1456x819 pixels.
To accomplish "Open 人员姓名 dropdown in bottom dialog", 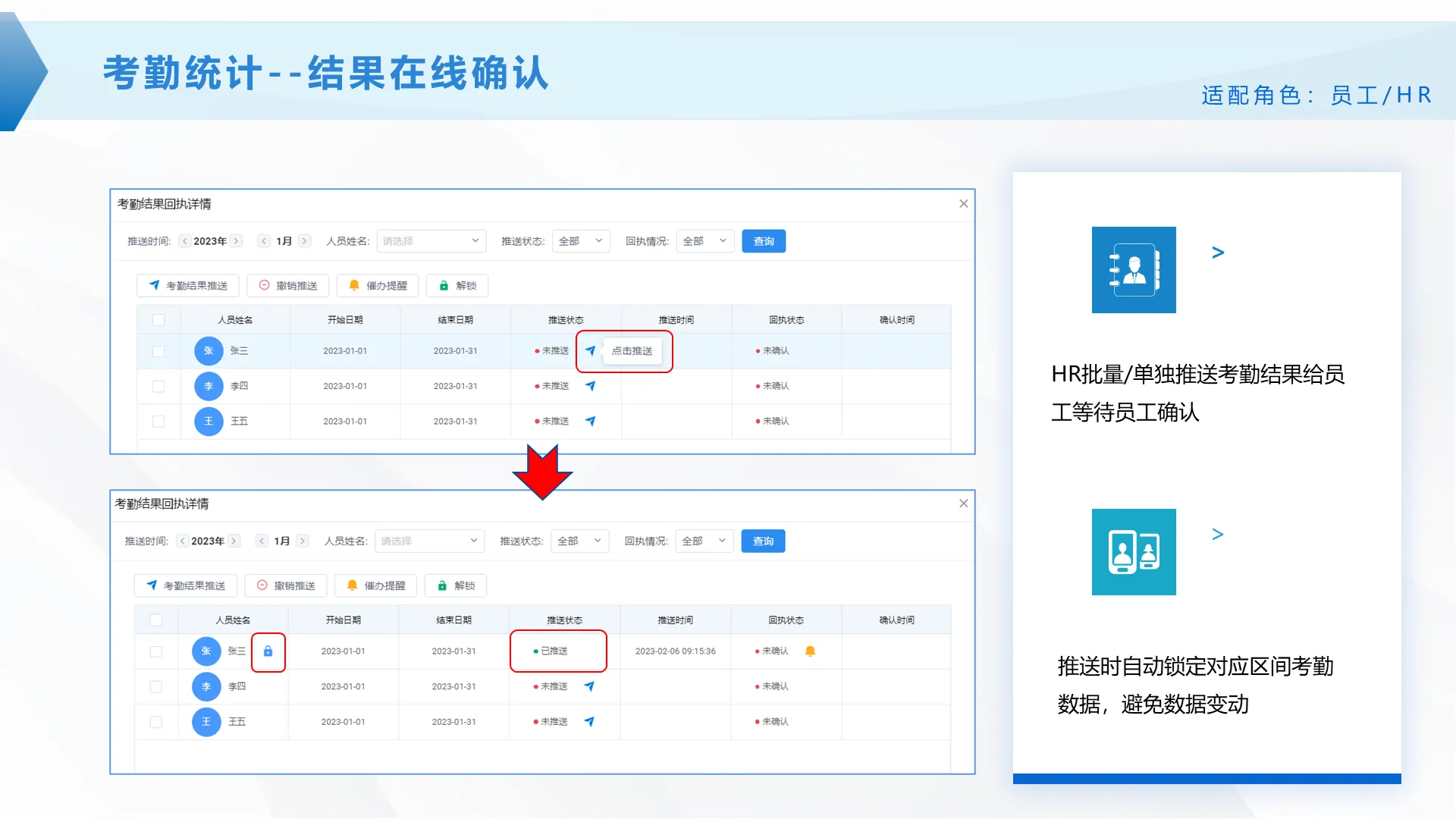I will (x=429, y=541).
